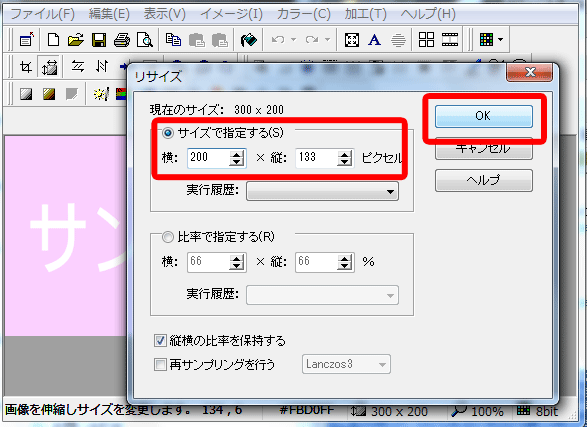
Task: Open the 表示(V) menu
Action: pyautogui.click(x=165, y=14)
